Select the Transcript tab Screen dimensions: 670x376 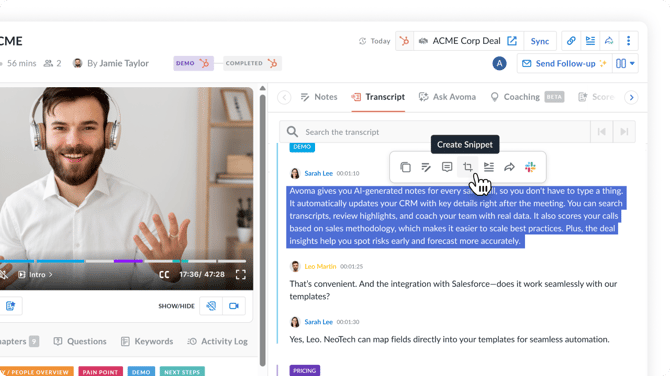pyautogui.click(x=378, y=97)
